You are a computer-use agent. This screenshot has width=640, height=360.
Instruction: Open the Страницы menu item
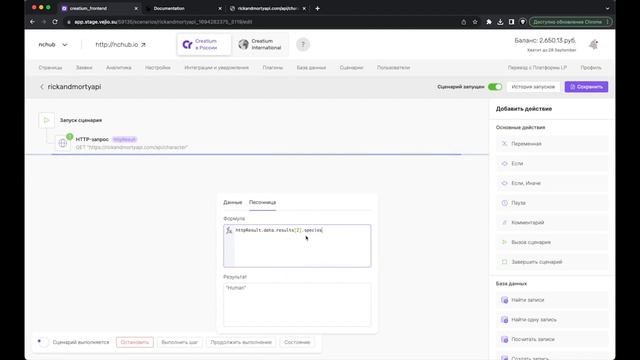point(50,68)
